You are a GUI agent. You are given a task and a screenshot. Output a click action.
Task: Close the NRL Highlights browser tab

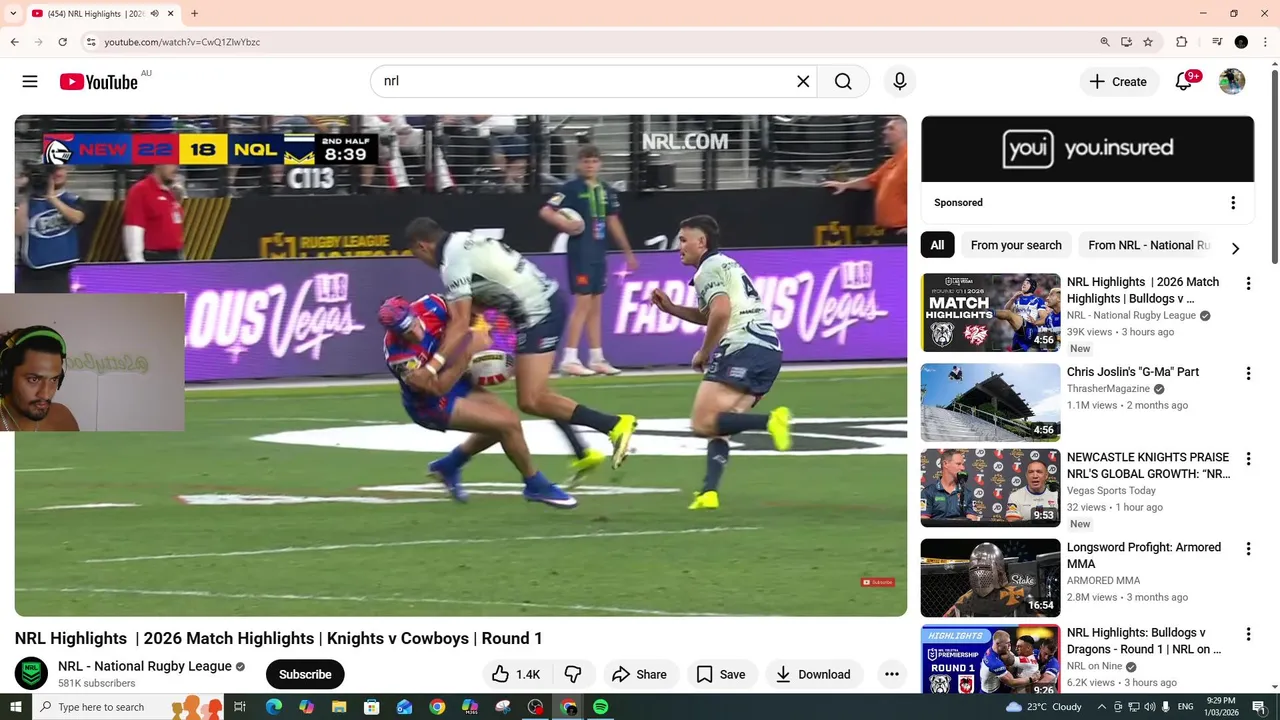(x=171, y=14)
